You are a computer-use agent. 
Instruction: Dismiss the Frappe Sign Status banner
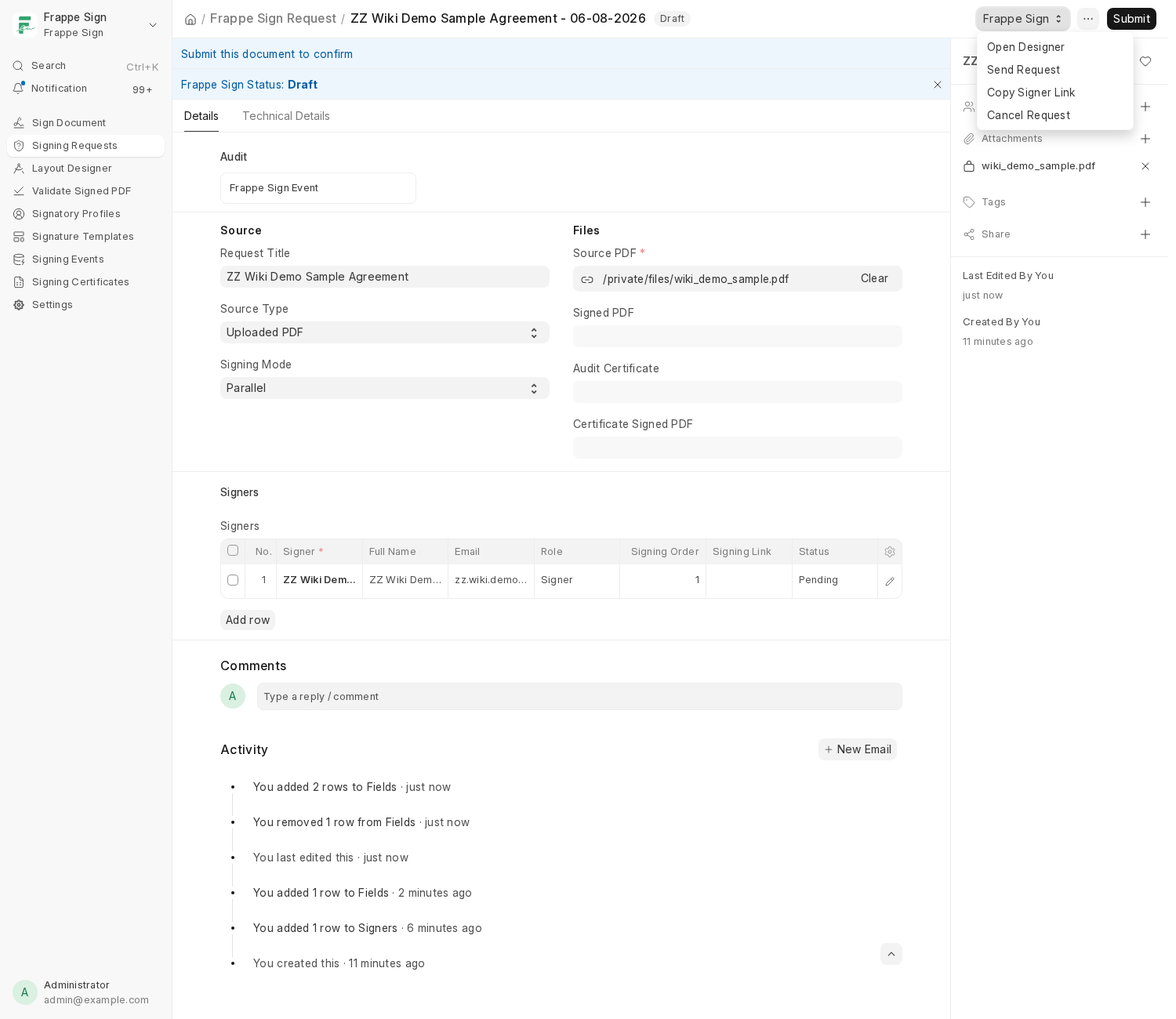click(938, 85)
